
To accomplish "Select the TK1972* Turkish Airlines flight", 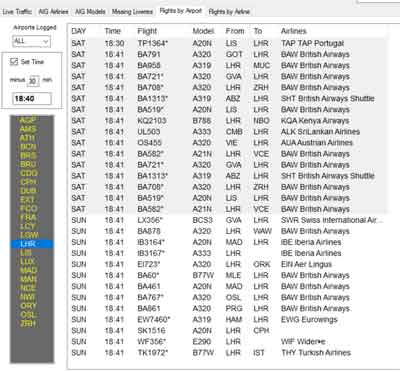I will [x=229, y=353].
